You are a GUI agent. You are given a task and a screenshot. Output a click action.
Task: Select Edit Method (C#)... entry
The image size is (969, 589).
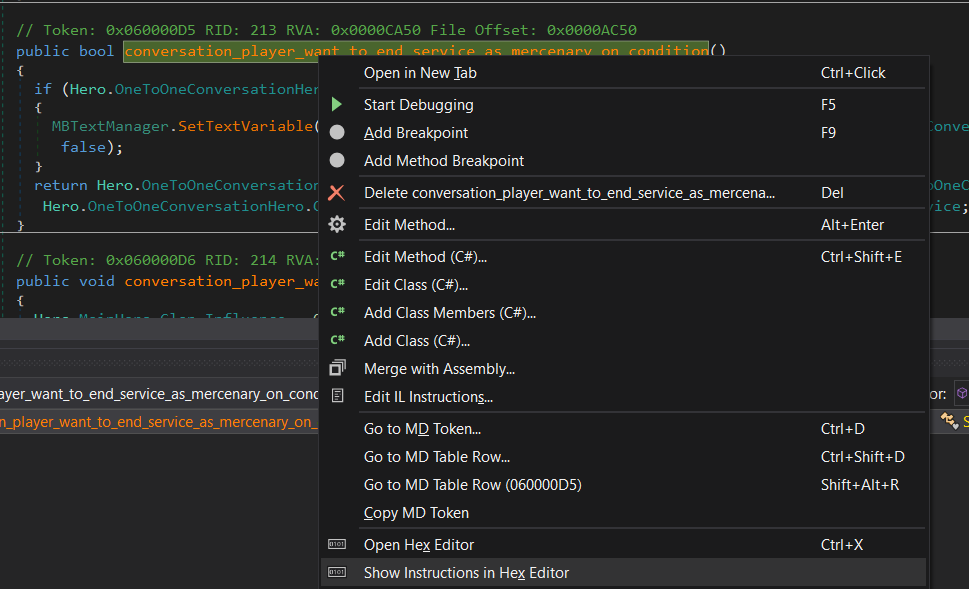(623, 256)
